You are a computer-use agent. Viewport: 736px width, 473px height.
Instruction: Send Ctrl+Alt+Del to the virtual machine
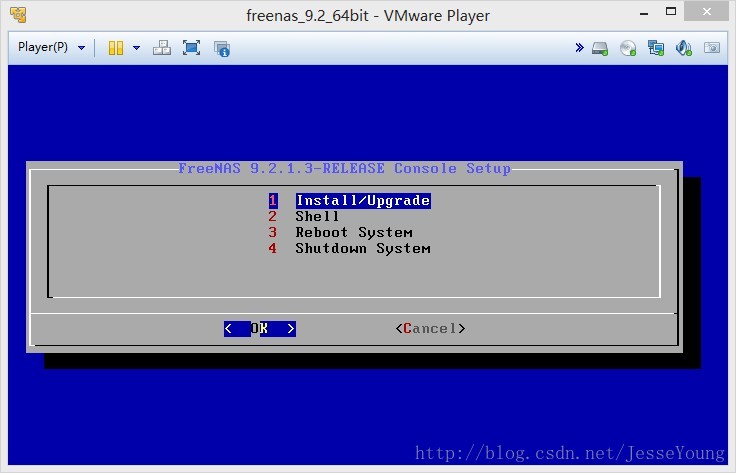(x=162, y=48)
